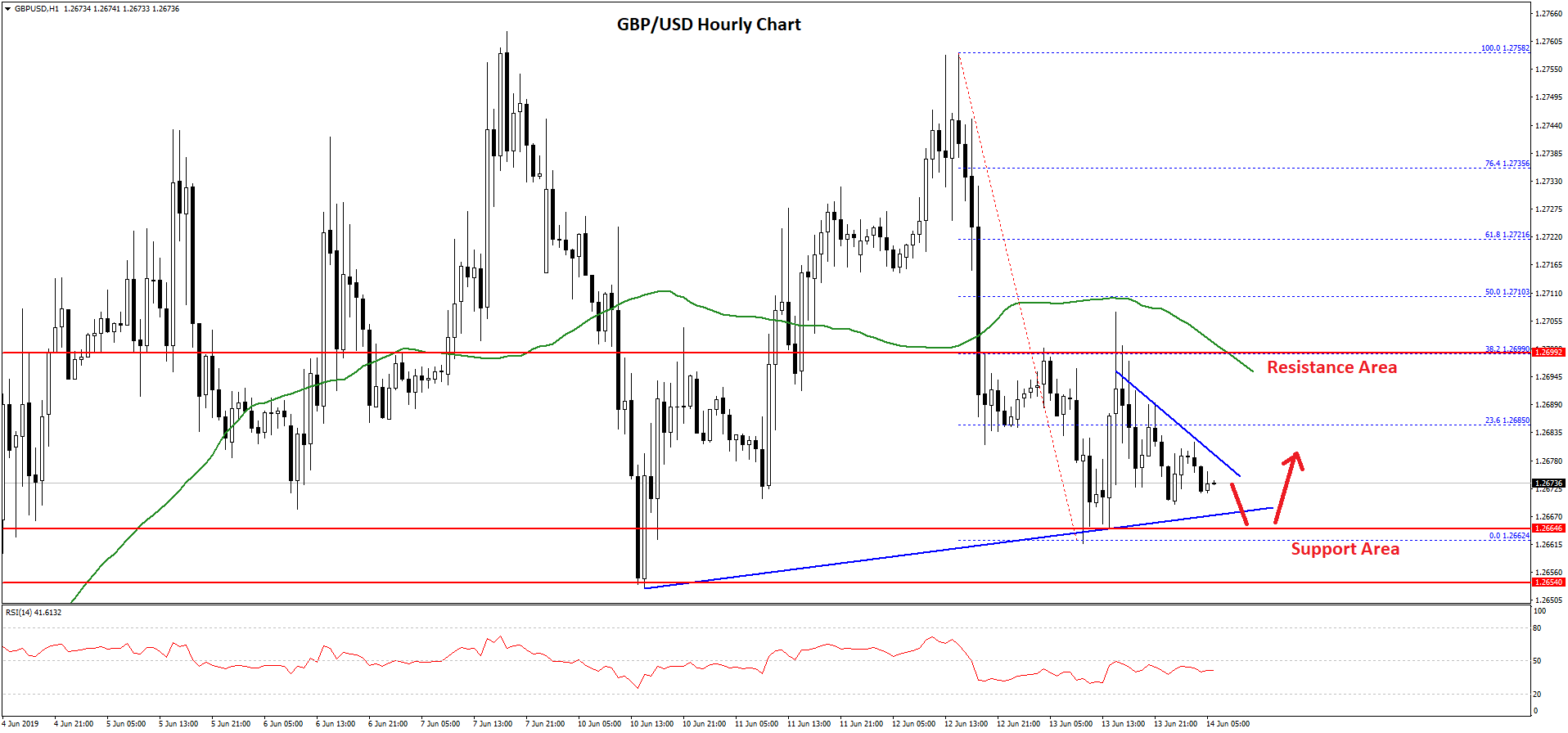This screenshot has height=733, width=1568.
Task: Select the 61.8 Fibonacci retracement label
Action: (x=1507, y=235)
